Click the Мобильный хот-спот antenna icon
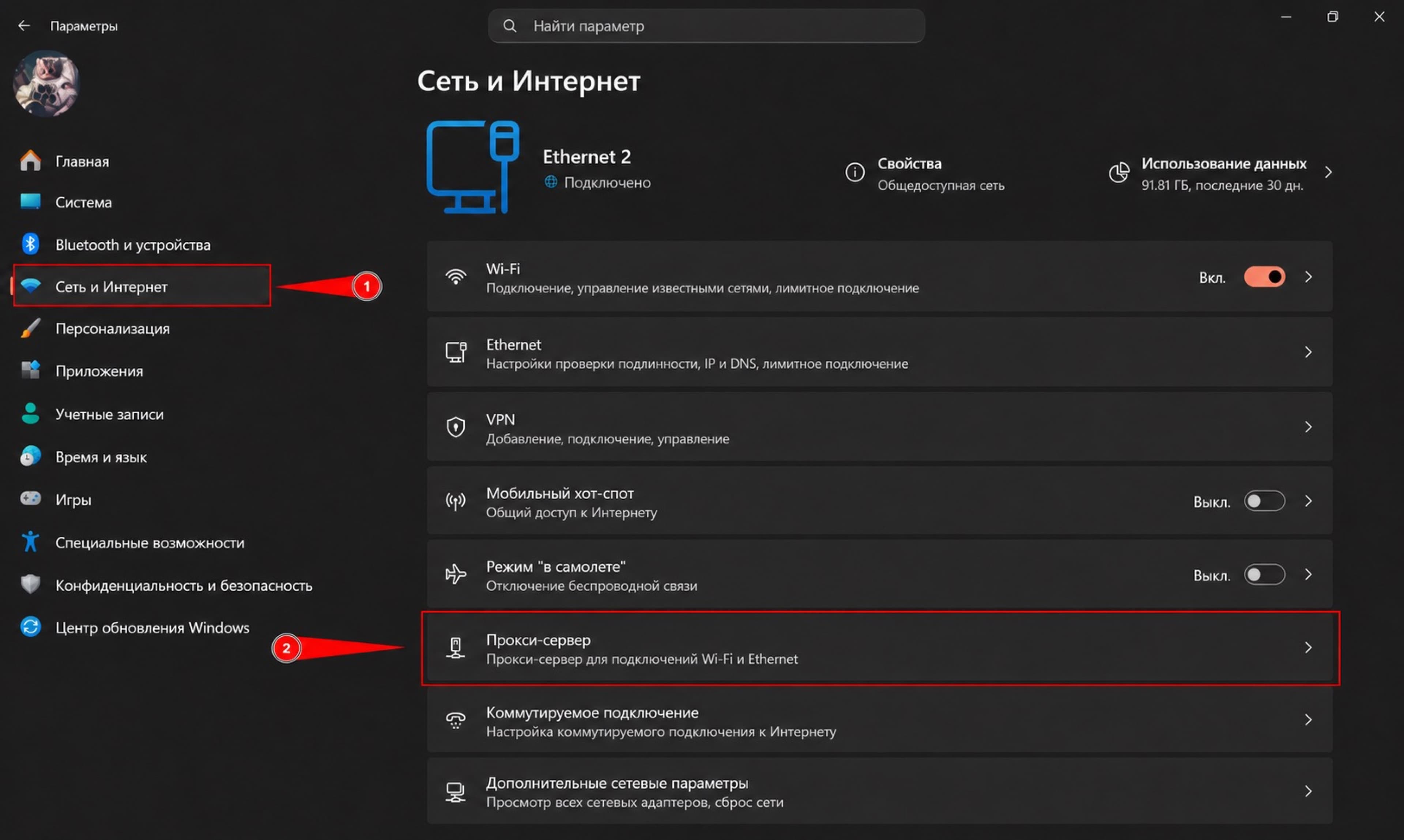 (x=456, y=501)
